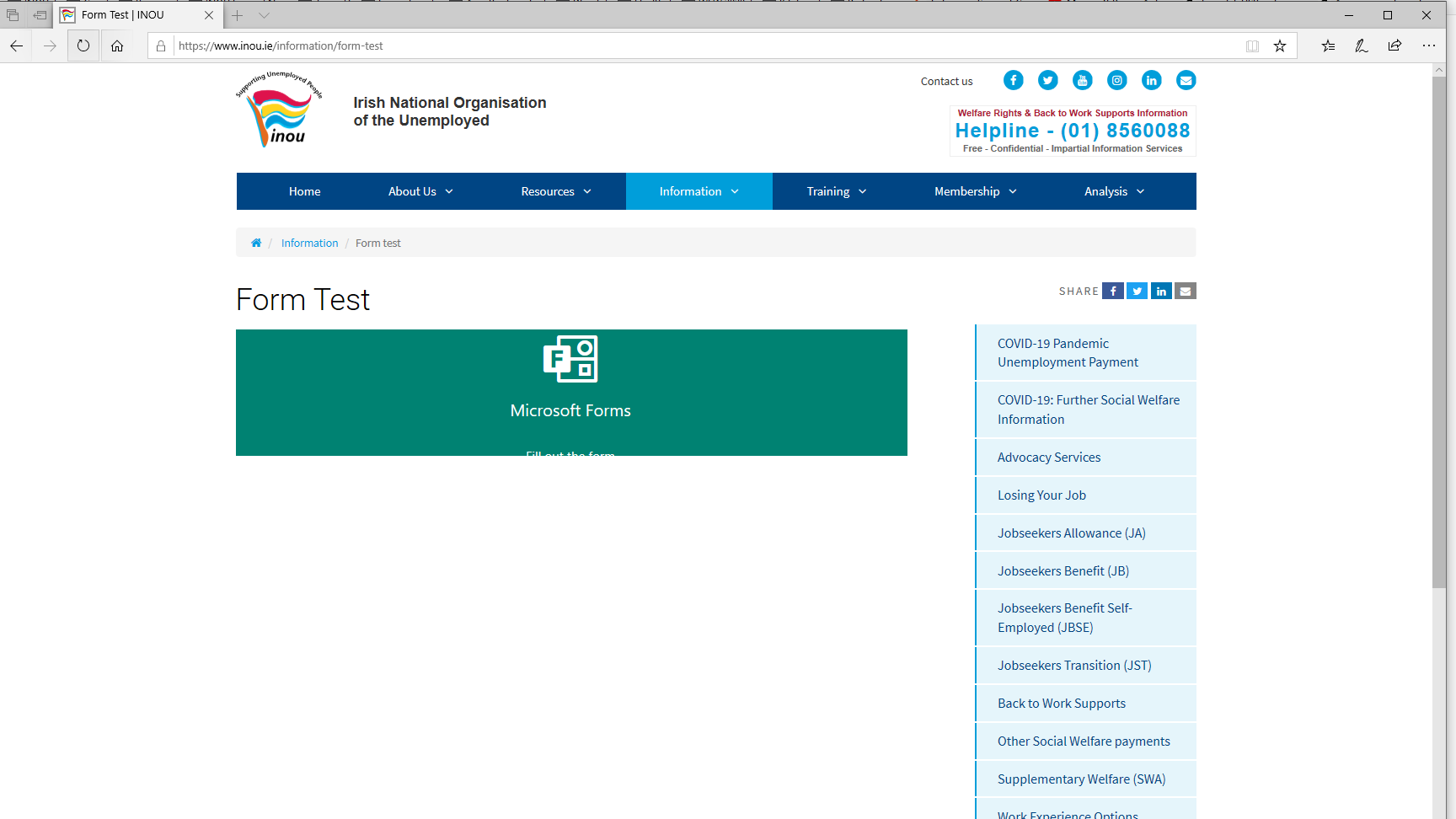This screenshot has height=819, width=1456.
Task: Refresh the page
Action: tap(83, 45)
